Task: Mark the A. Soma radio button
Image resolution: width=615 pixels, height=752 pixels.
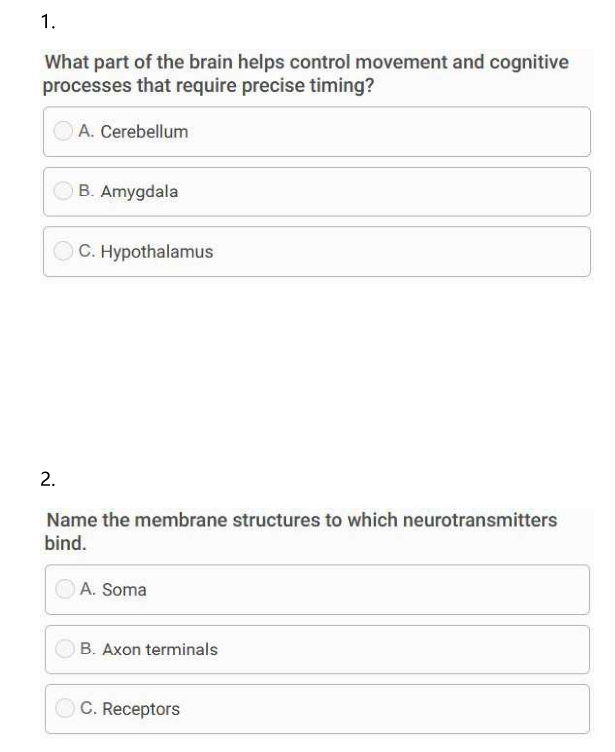Action: point(64,589)
